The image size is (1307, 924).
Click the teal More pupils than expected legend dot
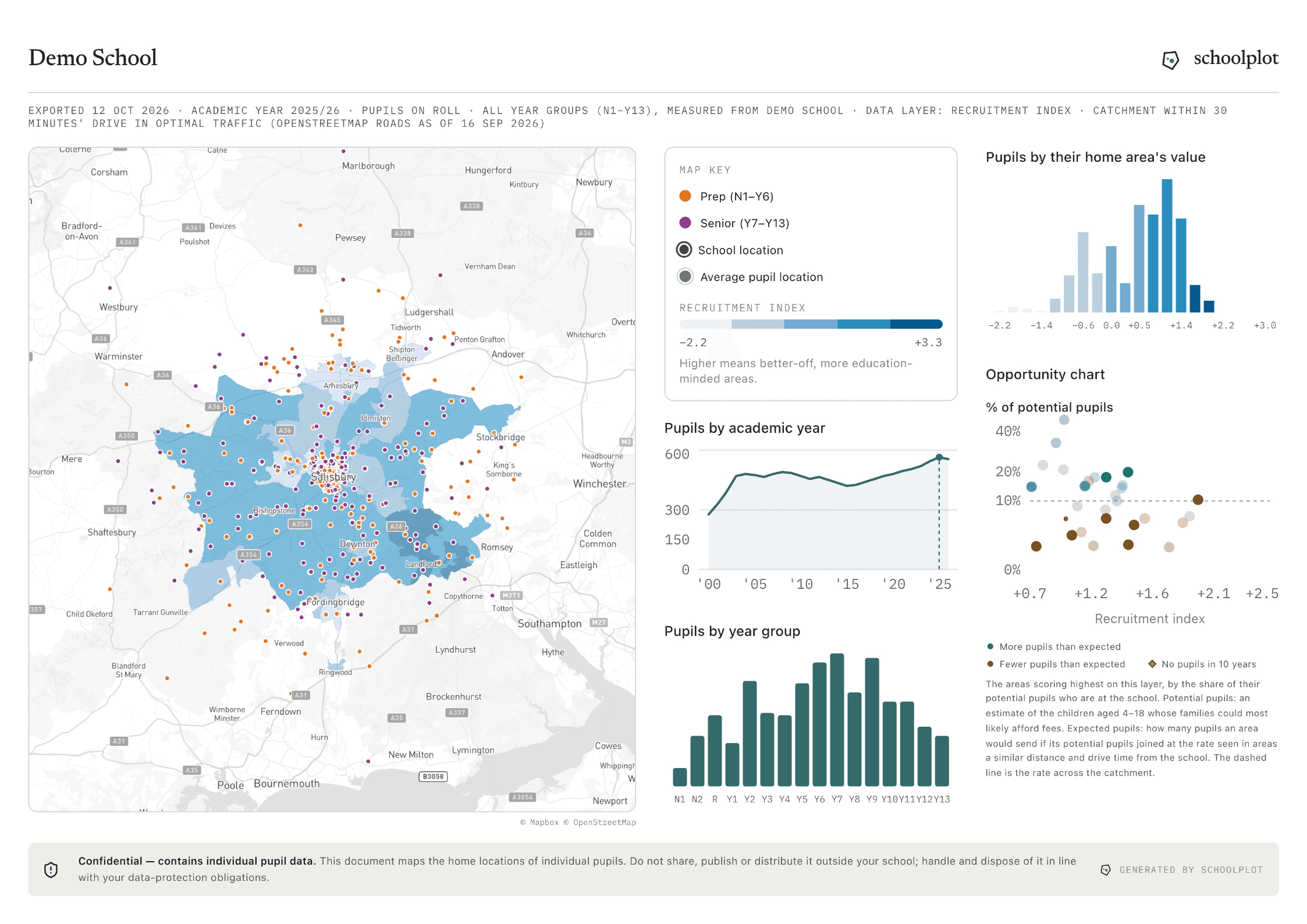(990, 646)
